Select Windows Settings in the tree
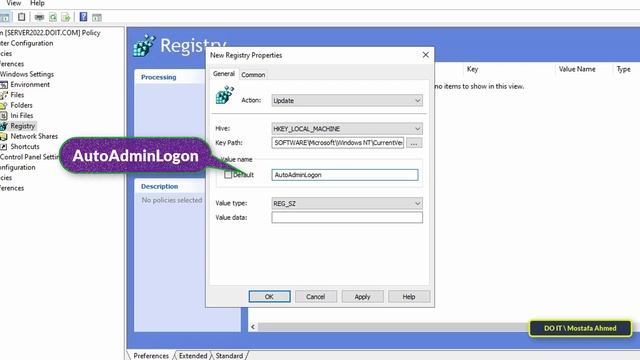The height and width of the screenshot is (360, 640). click(x=27, y=74)
